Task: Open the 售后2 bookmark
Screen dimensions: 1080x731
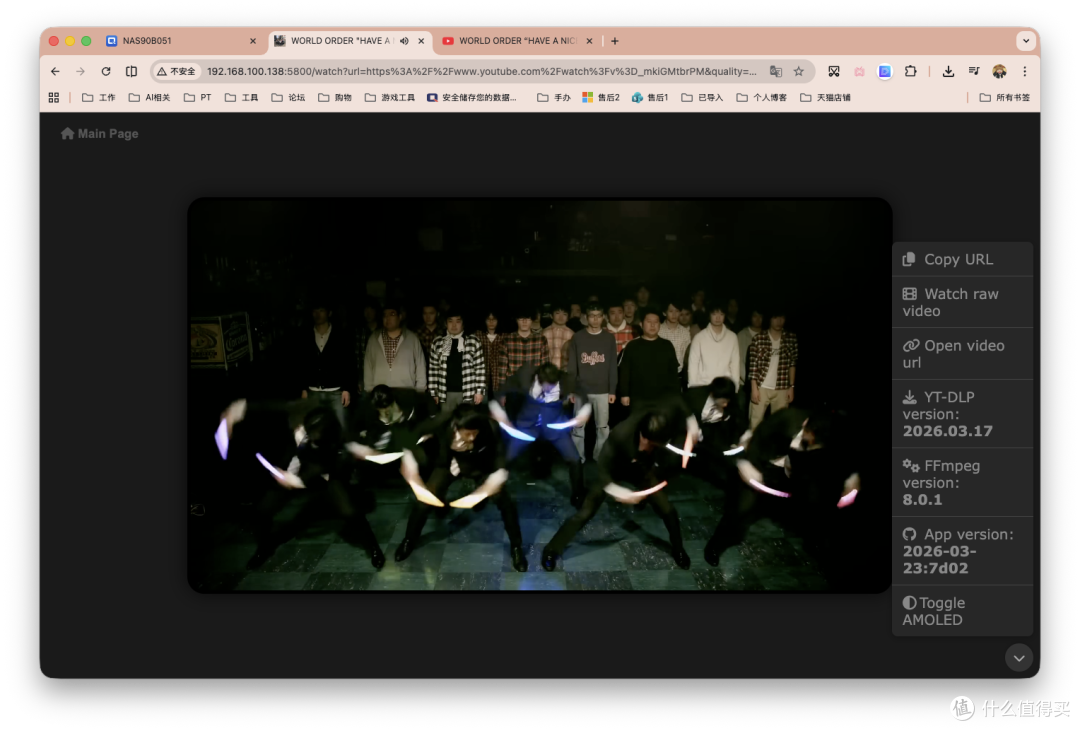Action: 601,97
